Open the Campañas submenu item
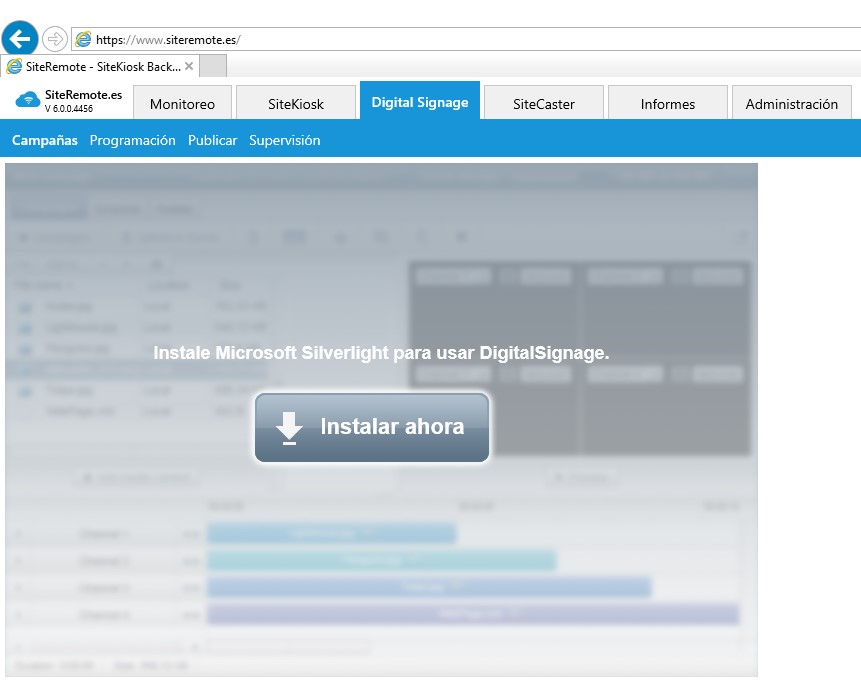This screenshot has width=861, height=686. [x=45, y=141]
